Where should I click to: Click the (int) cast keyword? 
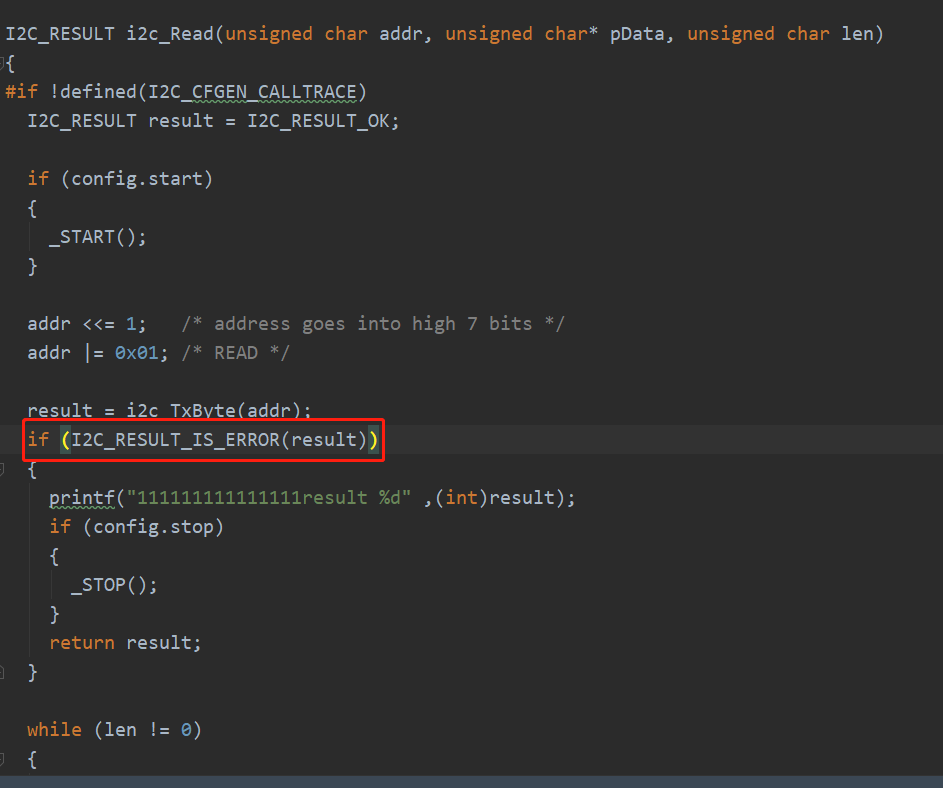coord(461,497)
